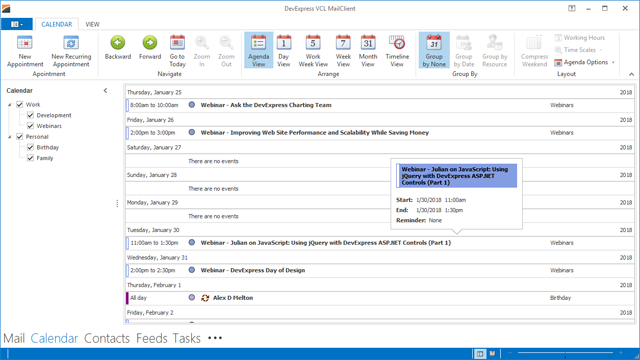The image size is (640, 360).
Task: Click the tooltip title for Julian on JavaScript
Action: 456,176
